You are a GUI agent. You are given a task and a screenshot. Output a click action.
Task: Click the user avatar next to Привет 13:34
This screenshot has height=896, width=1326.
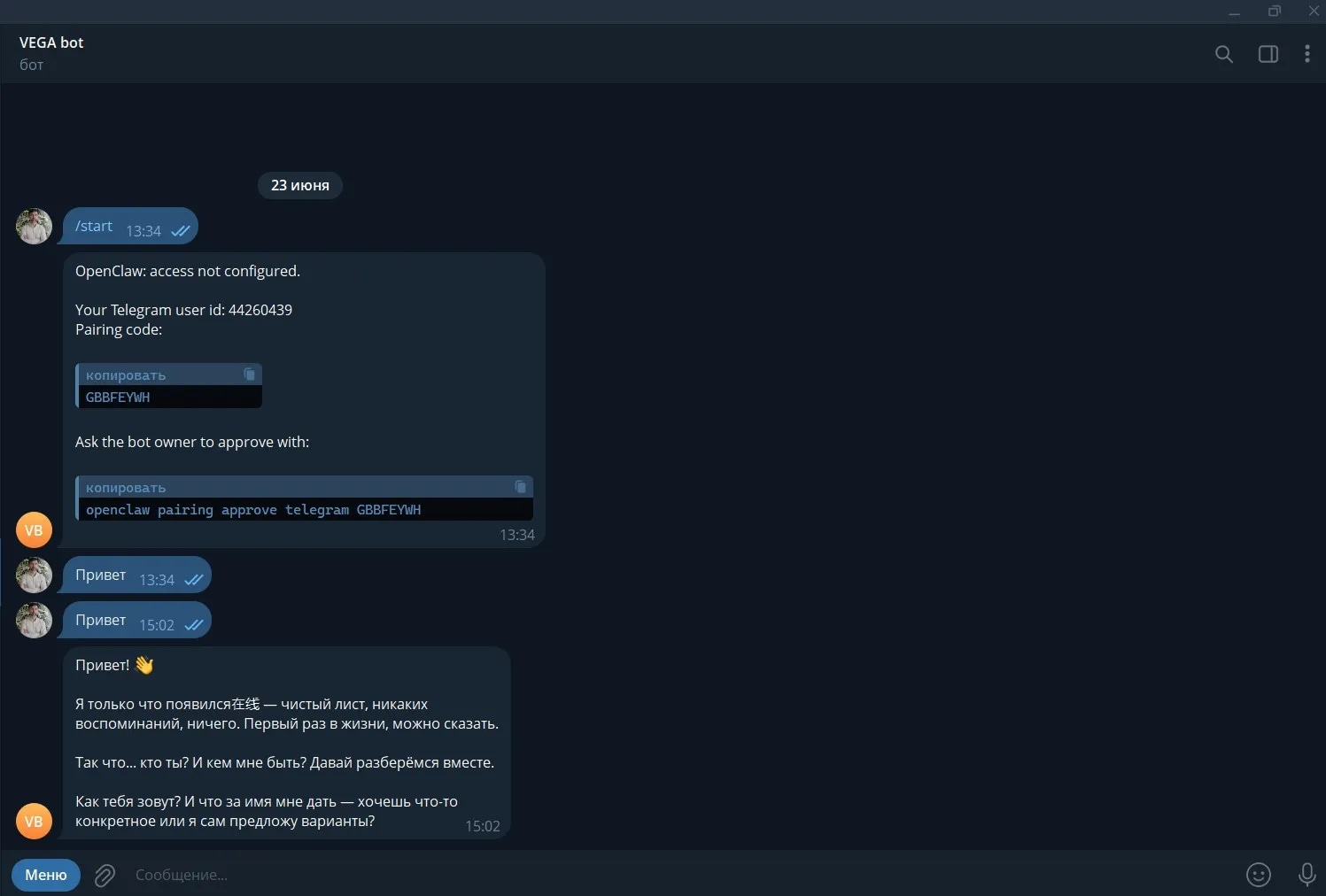(x=34, y=575)
